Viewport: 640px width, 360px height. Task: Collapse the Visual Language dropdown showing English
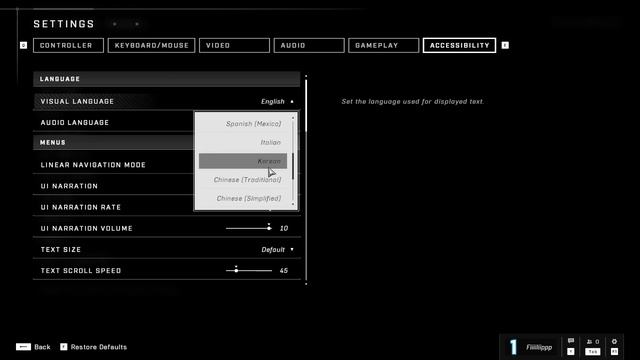tap(277, 101)
